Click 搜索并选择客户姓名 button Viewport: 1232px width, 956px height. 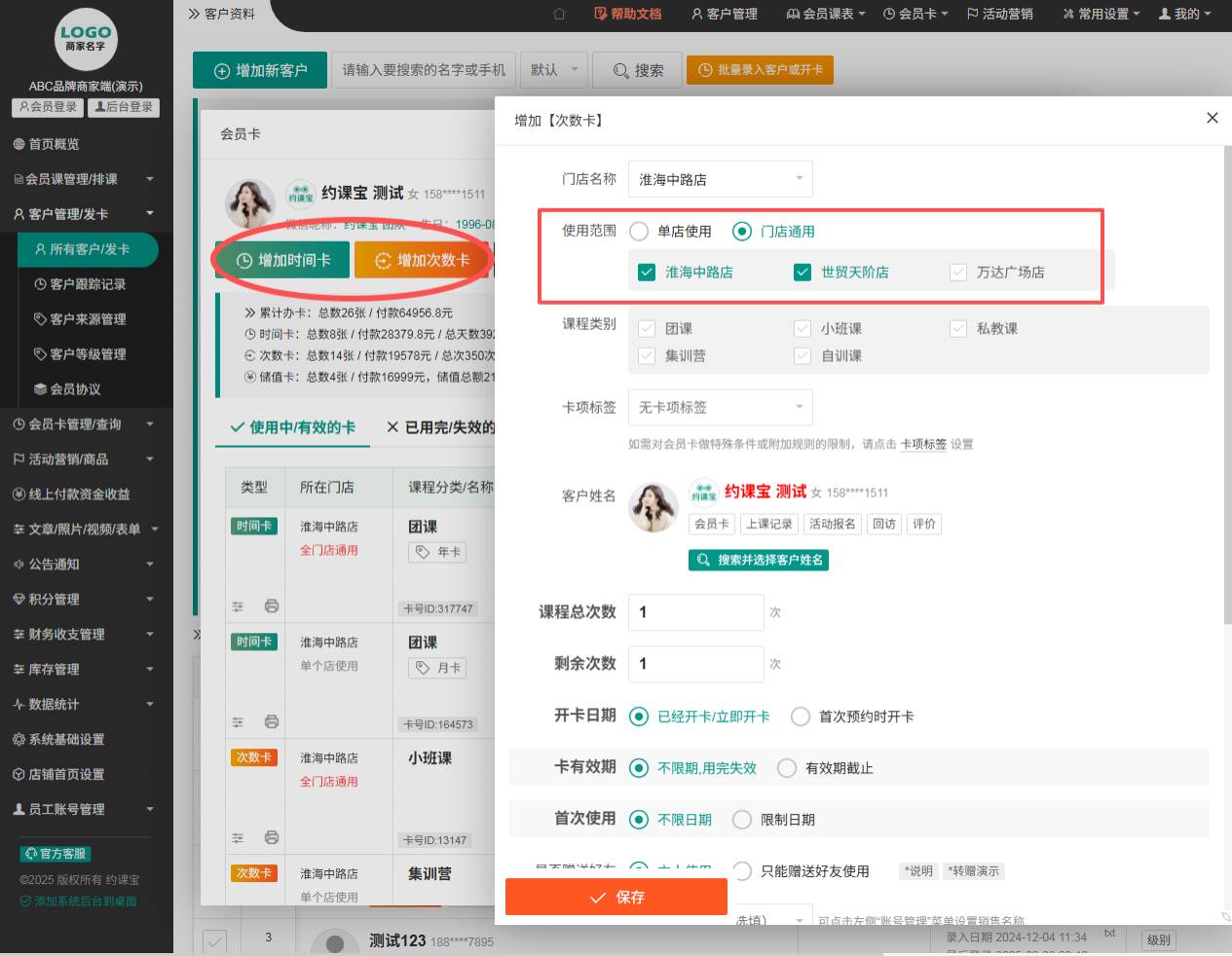759,560
